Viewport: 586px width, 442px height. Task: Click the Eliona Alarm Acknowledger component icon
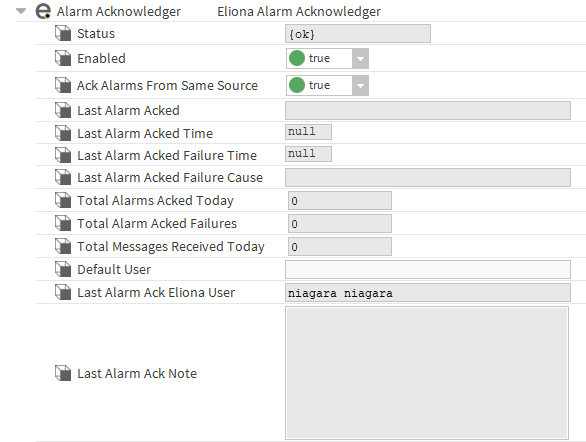pos(43,11)
